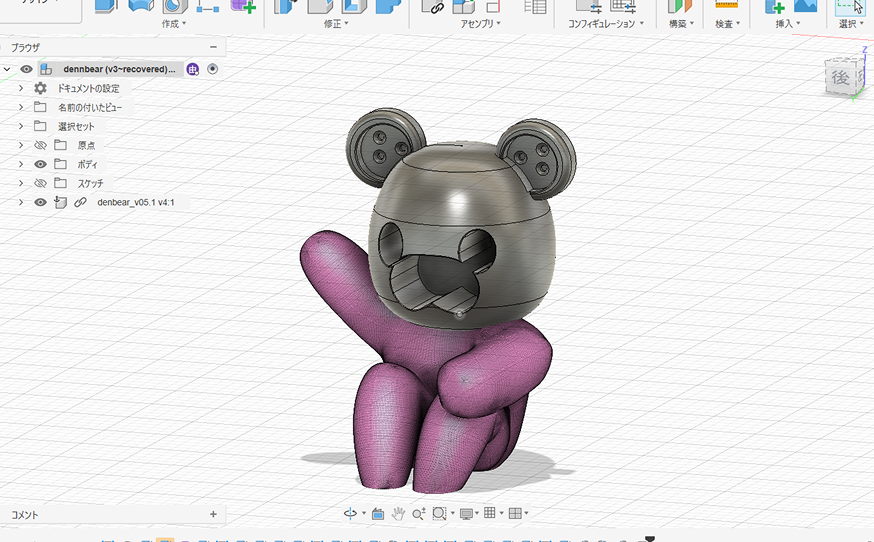Activate the Pan hand tool

[398, 513]
